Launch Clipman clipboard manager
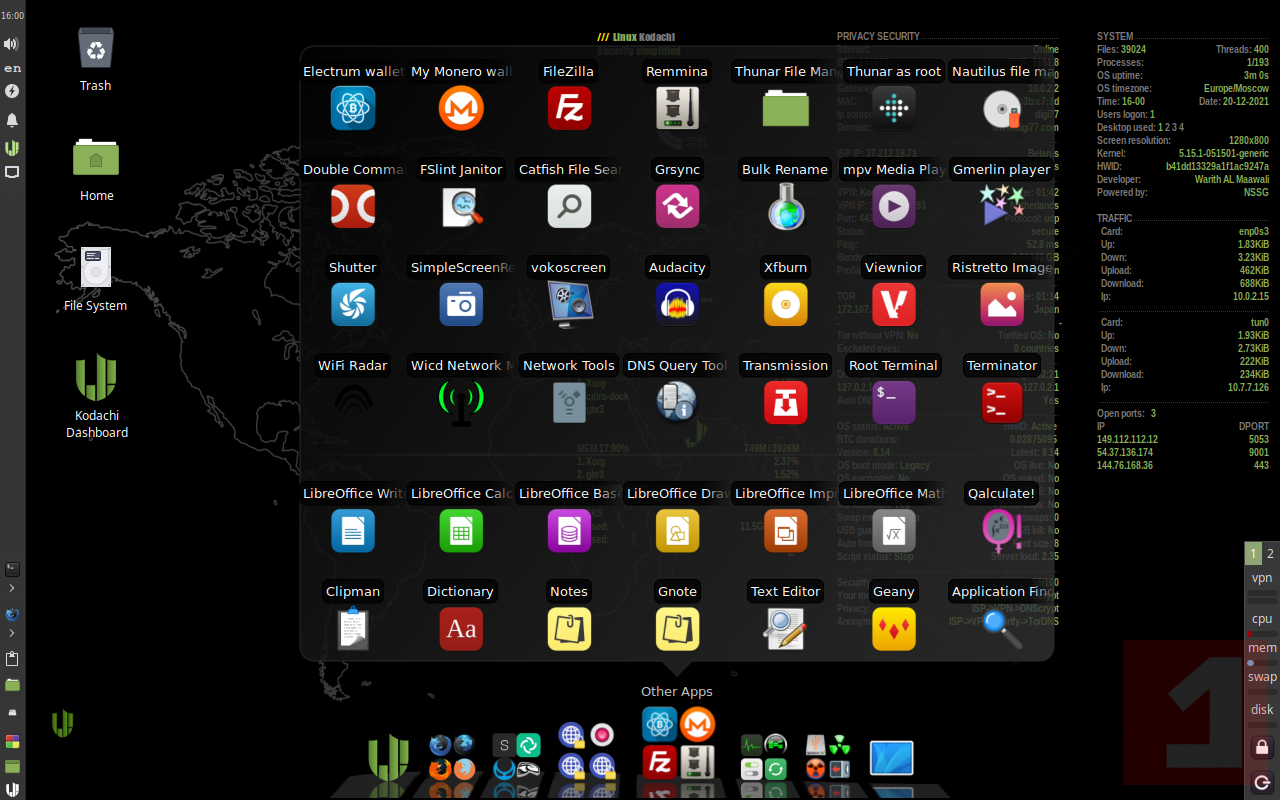The image size is (1280, 800). tap(353, 628)
